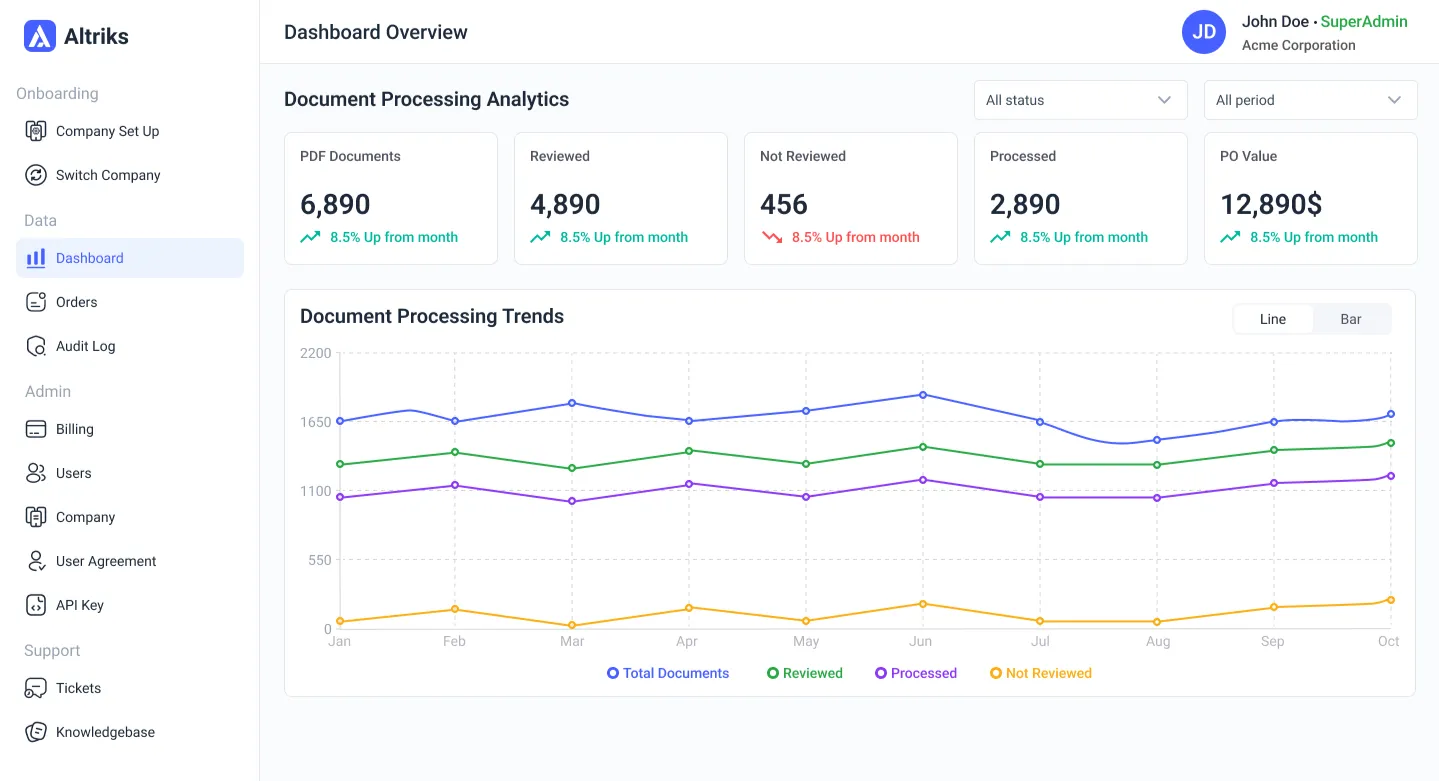Click the Billing card icon
1439x781 pixels.
tap(36, 429)
